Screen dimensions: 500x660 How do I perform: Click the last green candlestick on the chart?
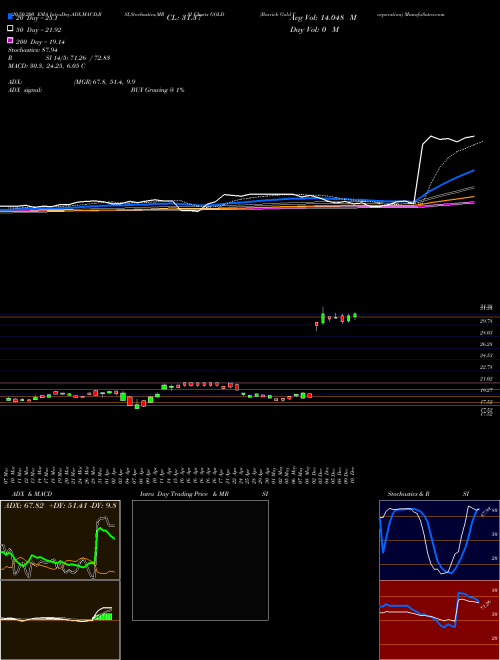tap(355, 315)
